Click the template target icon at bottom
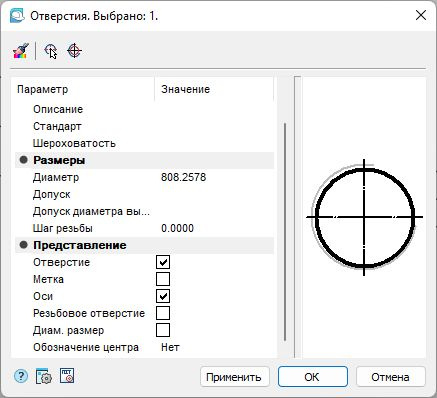The height and width of the screenshot is (398, 437). coord(67,376)
